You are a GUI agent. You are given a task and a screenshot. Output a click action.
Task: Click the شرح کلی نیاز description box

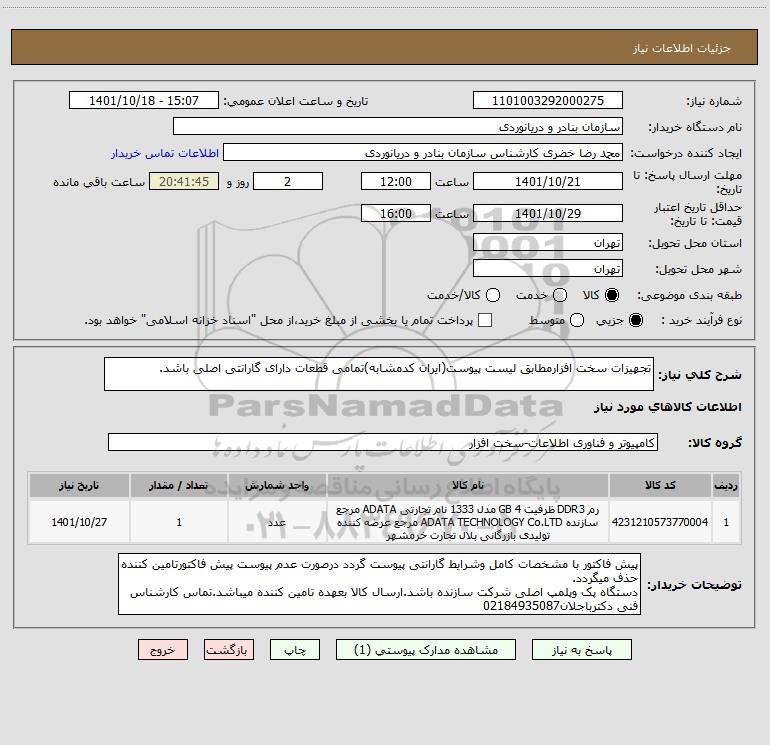(379, 374)
